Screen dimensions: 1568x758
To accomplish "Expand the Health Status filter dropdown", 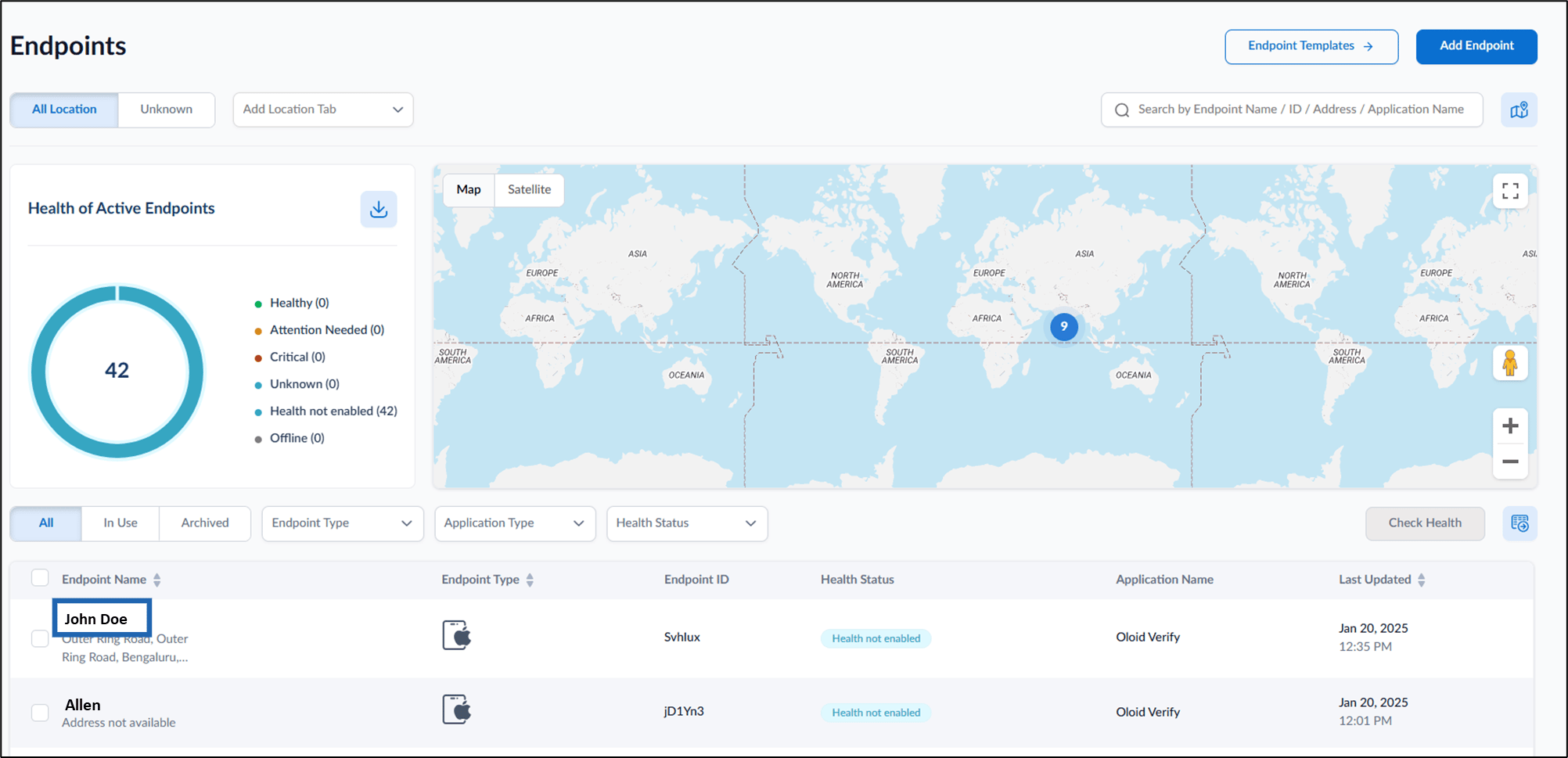I will (687, 523).
